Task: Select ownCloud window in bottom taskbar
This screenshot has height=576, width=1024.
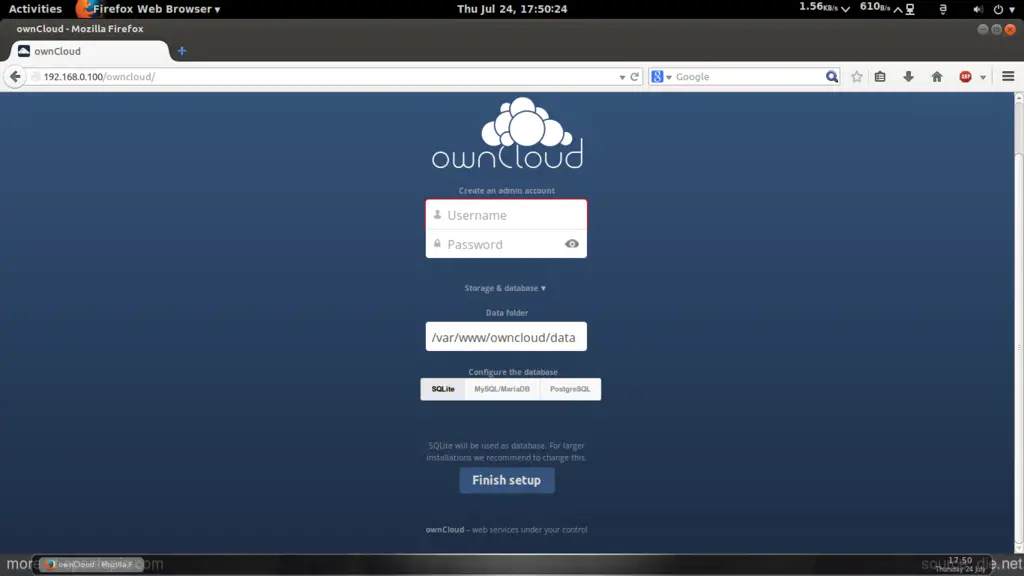Action: [91, 564]
